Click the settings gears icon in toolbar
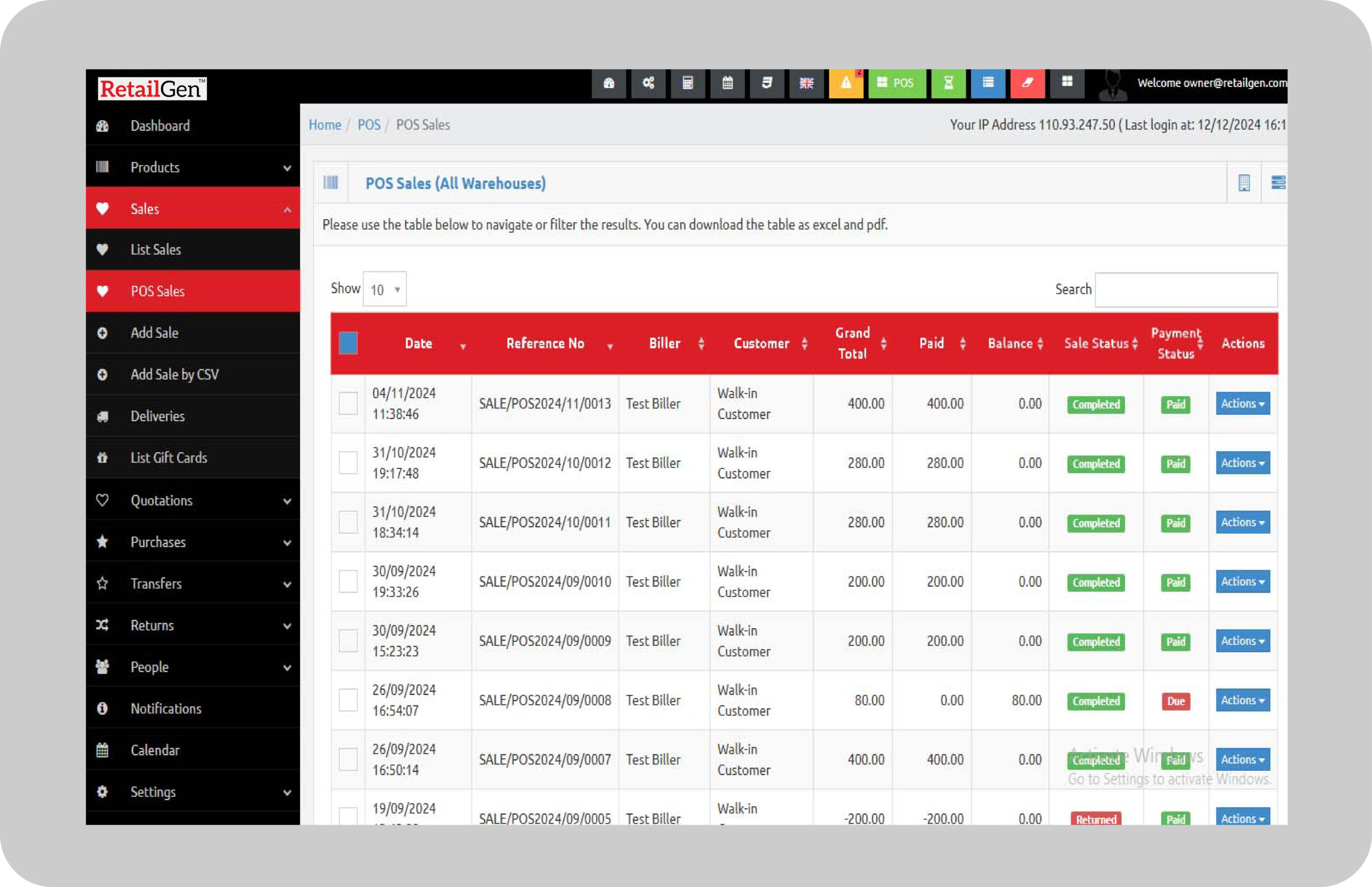Screen dimensions: 1372x887 coord(648,84)
